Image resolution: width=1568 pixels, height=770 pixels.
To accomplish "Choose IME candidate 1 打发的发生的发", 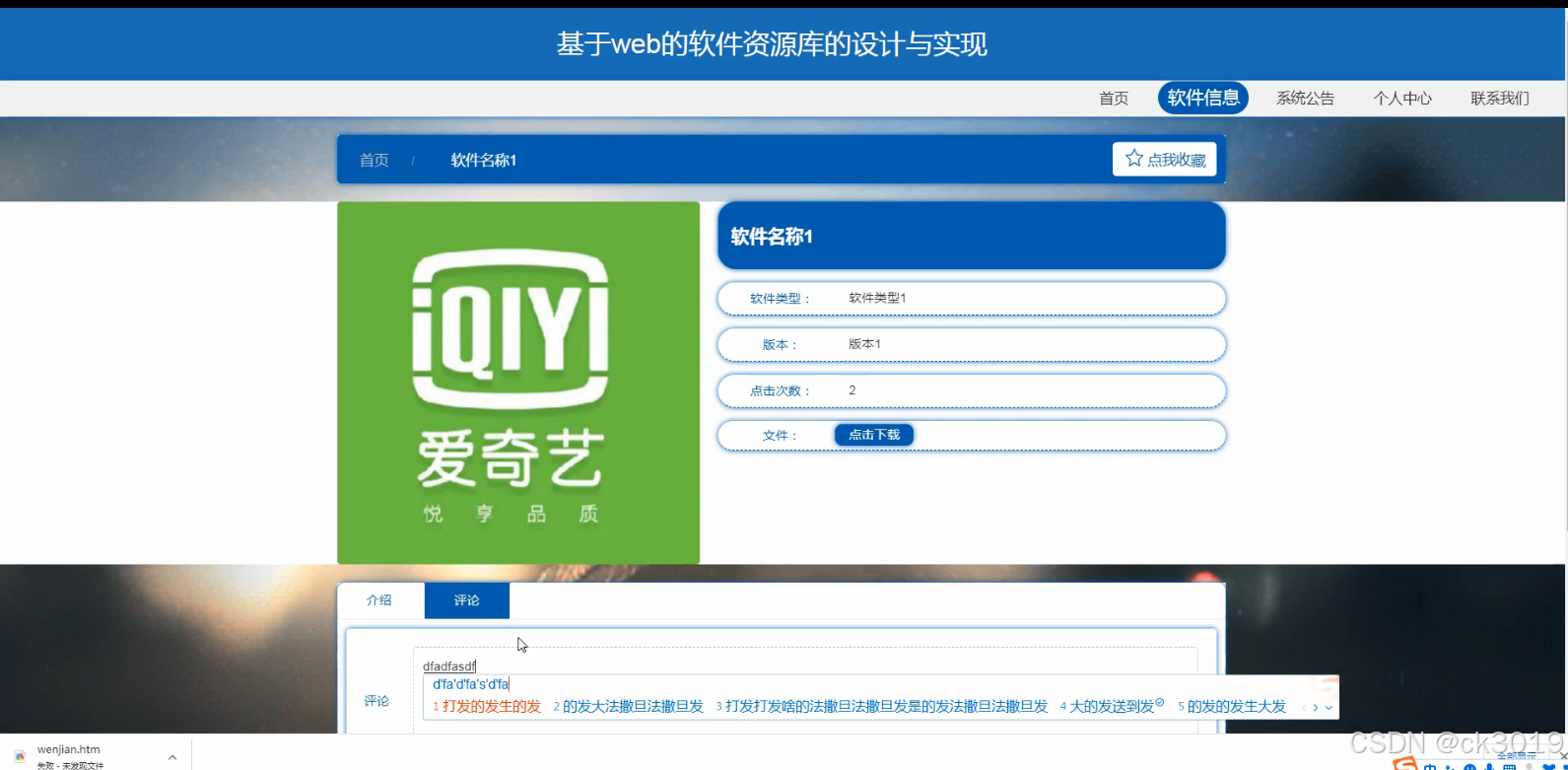I will (487, 707).
